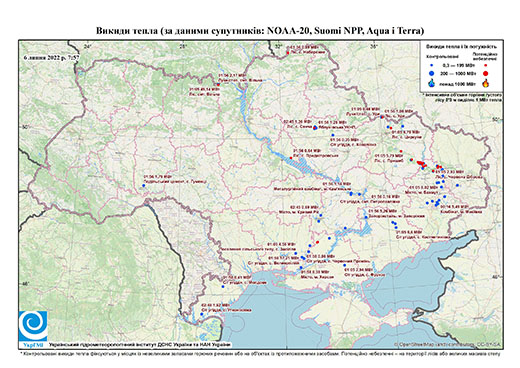Click the large blue circle legend swatch
The image size is (520, 368).
432,73
